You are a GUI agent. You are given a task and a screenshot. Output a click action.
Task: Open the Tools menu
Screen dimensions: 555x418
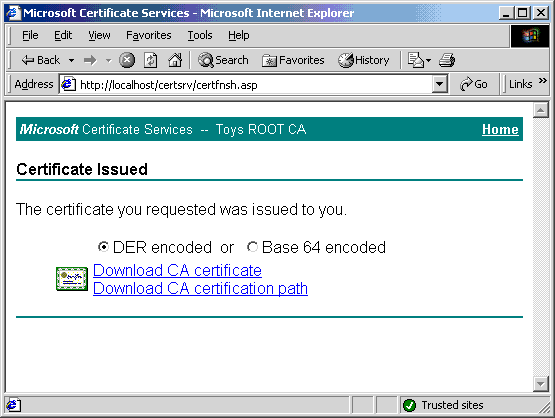tap(200, 35)
